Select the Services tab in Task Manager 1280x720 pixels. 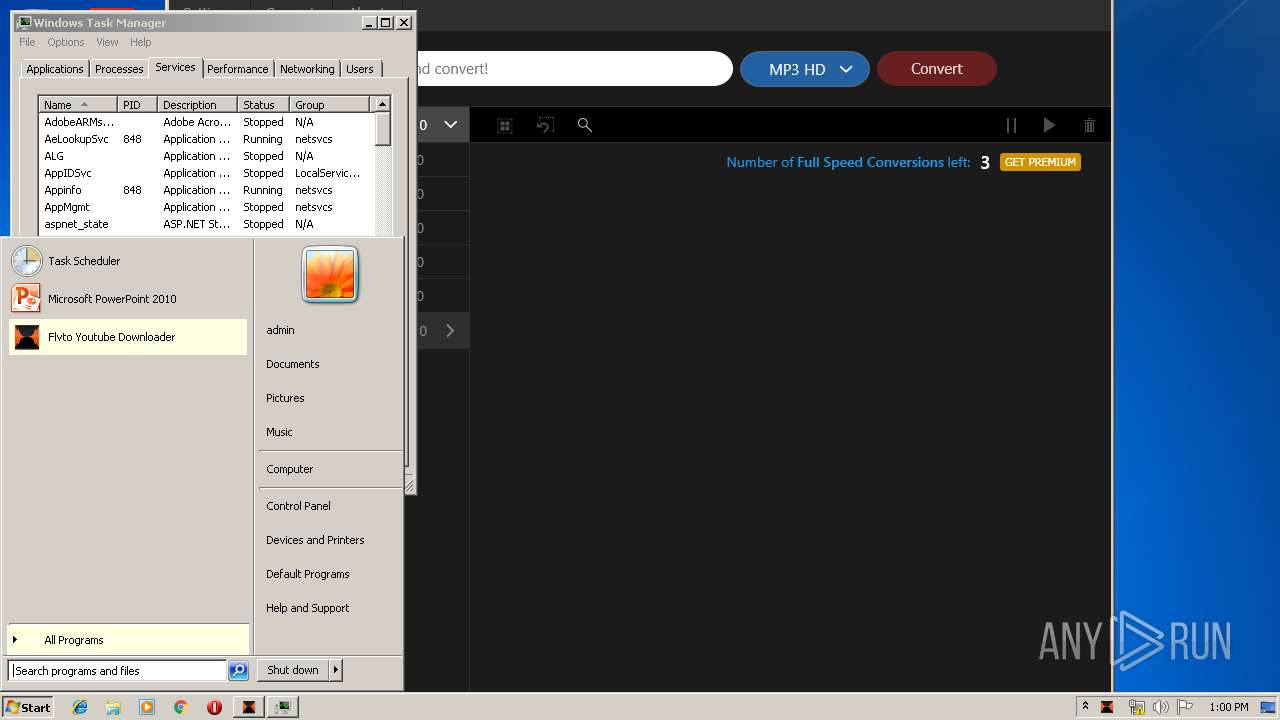point(175,67)
